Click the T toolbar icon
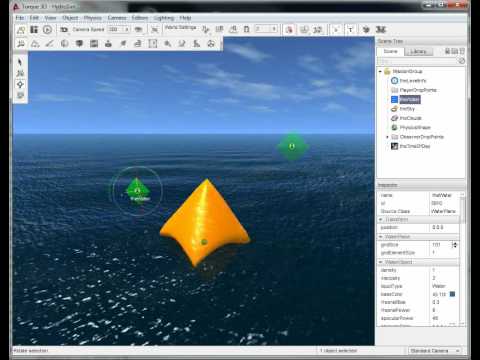This screenshot has height=360, width=480. 350,30
